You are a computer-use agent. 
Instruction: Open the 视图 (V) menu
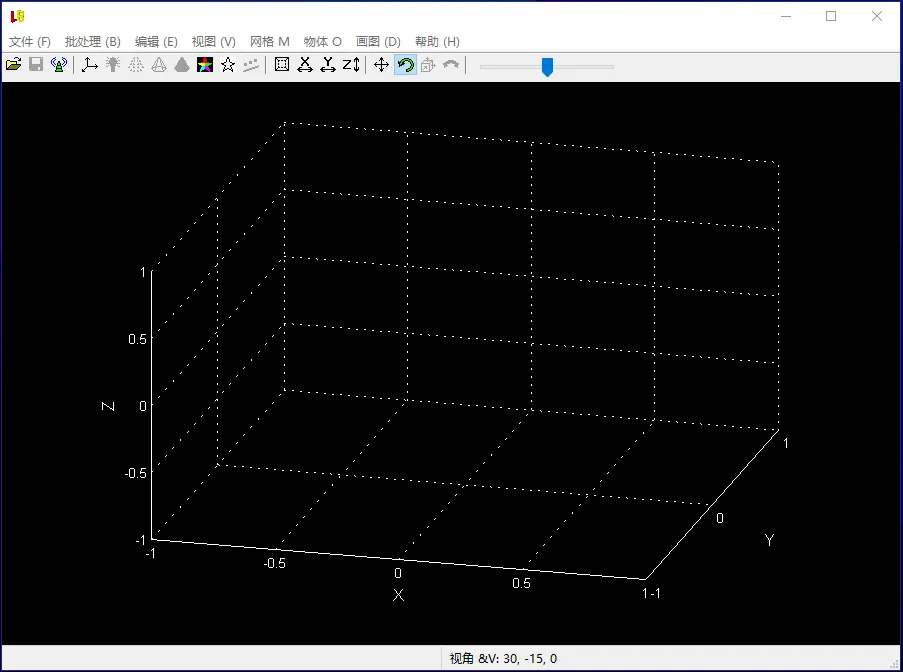pos(214,41)
